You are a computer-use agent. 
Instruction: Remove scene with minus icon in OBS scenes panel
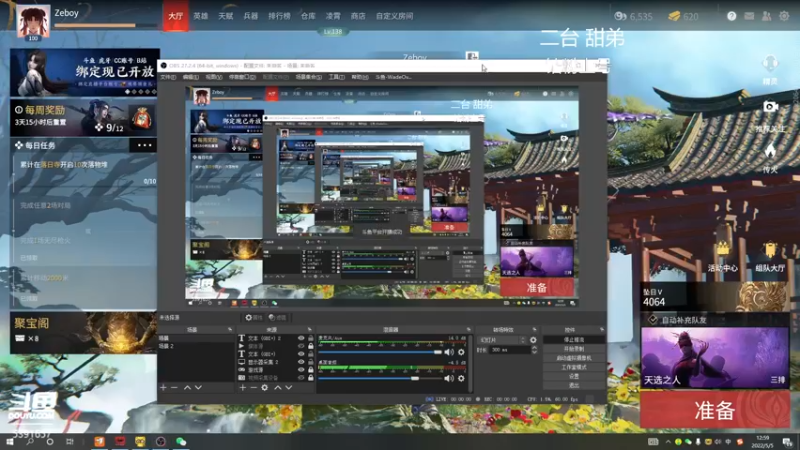coord(174,388)
